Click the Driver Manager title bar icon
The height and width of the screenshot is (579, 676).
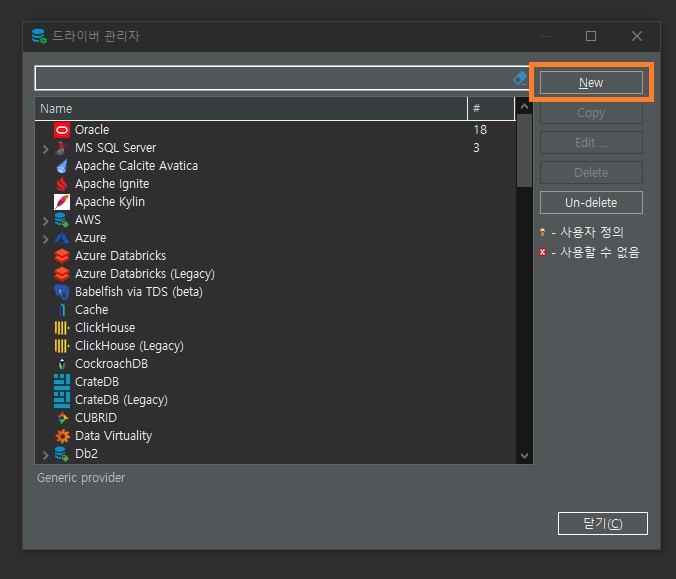[x=39, y=36]
